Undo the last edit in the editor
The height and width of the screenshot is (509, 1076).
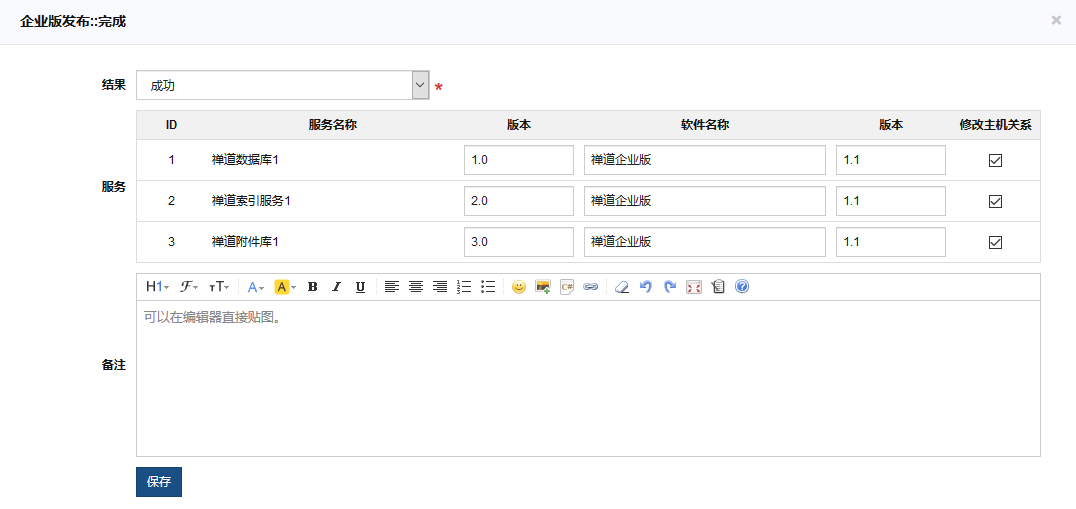point(646,287)
